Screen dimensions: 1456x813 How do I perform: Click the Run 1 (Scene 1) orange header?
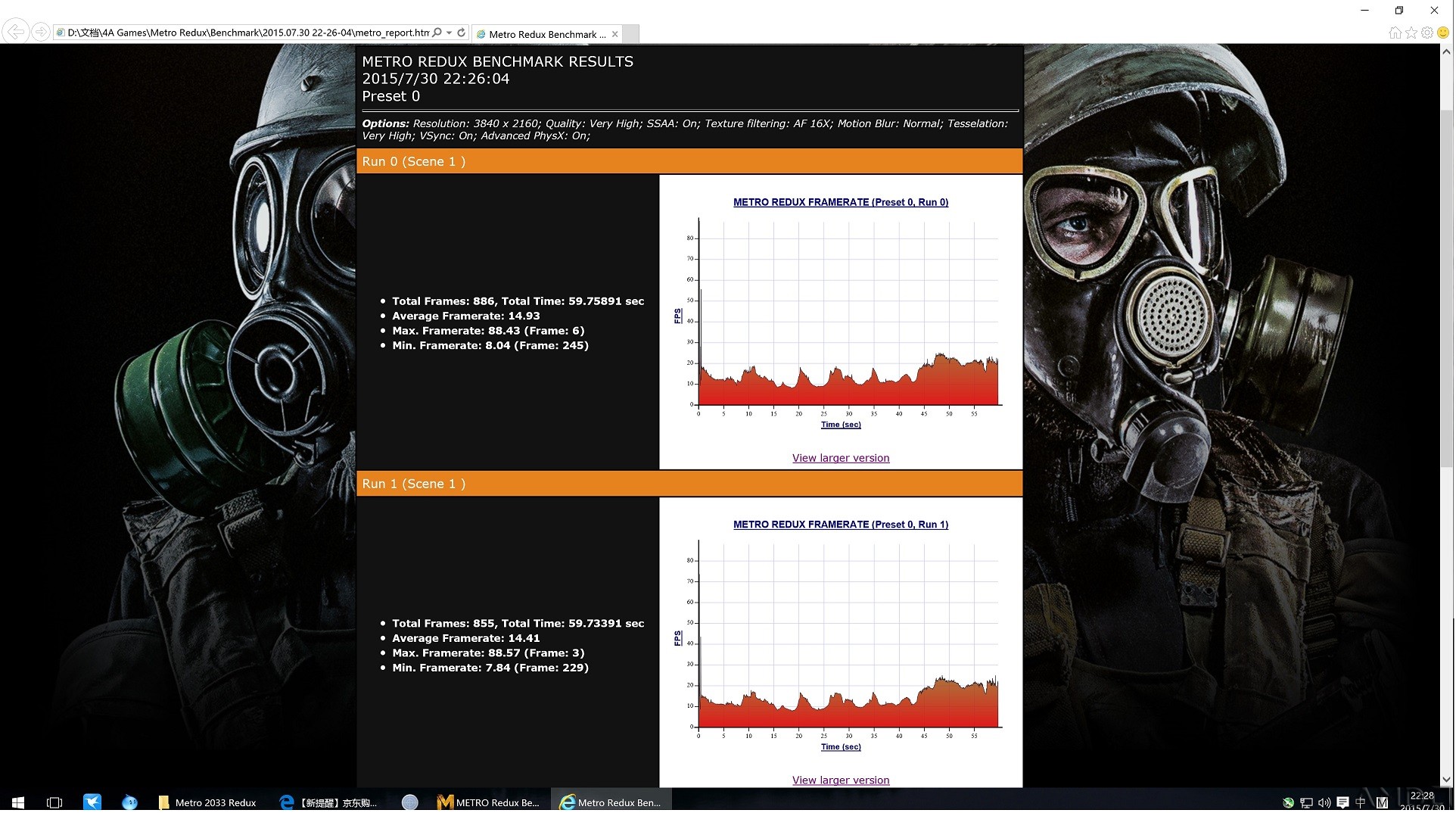pos(689,484)
